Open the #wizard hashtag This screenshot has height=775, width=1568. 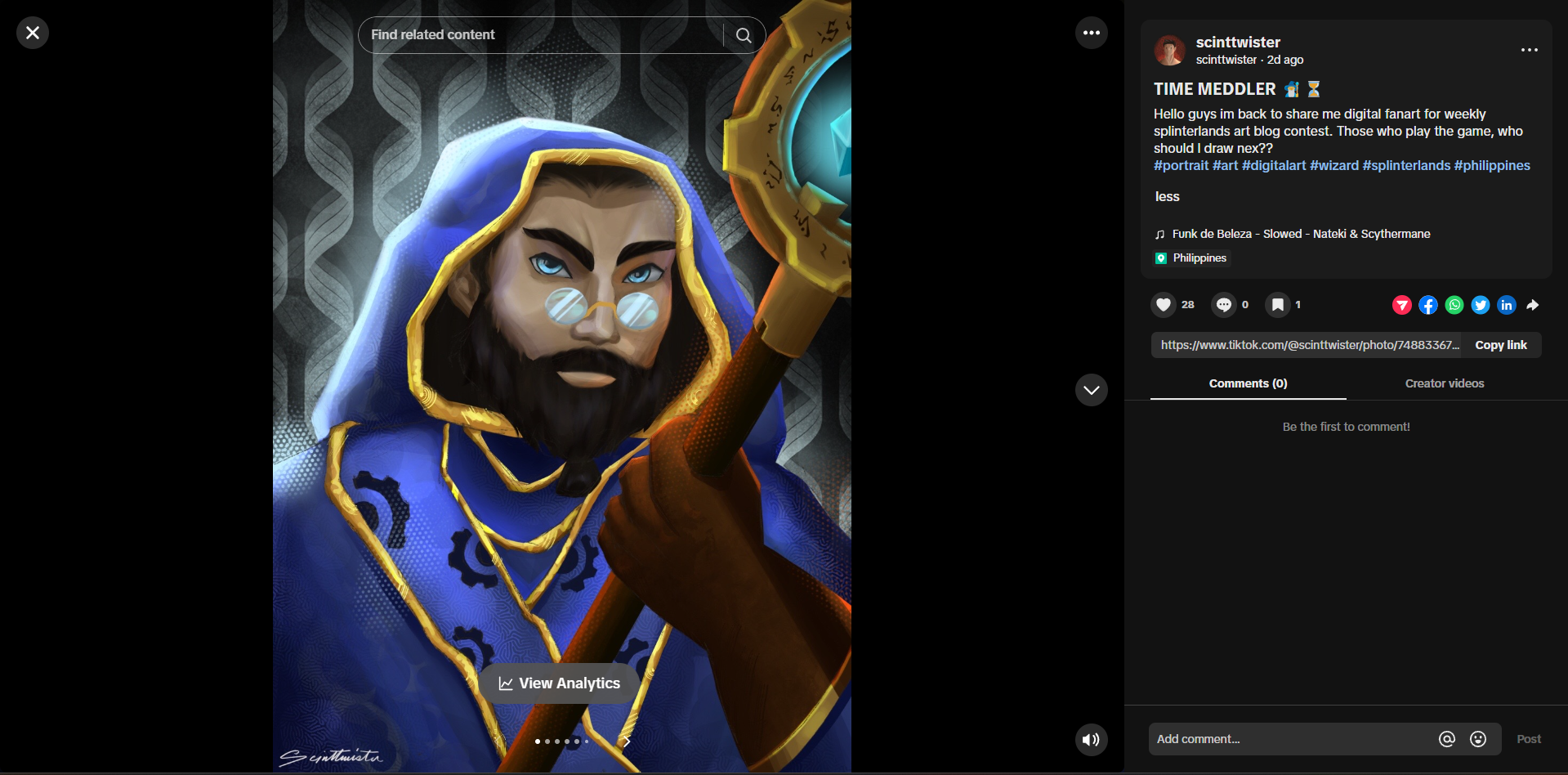click(1334, 165)
